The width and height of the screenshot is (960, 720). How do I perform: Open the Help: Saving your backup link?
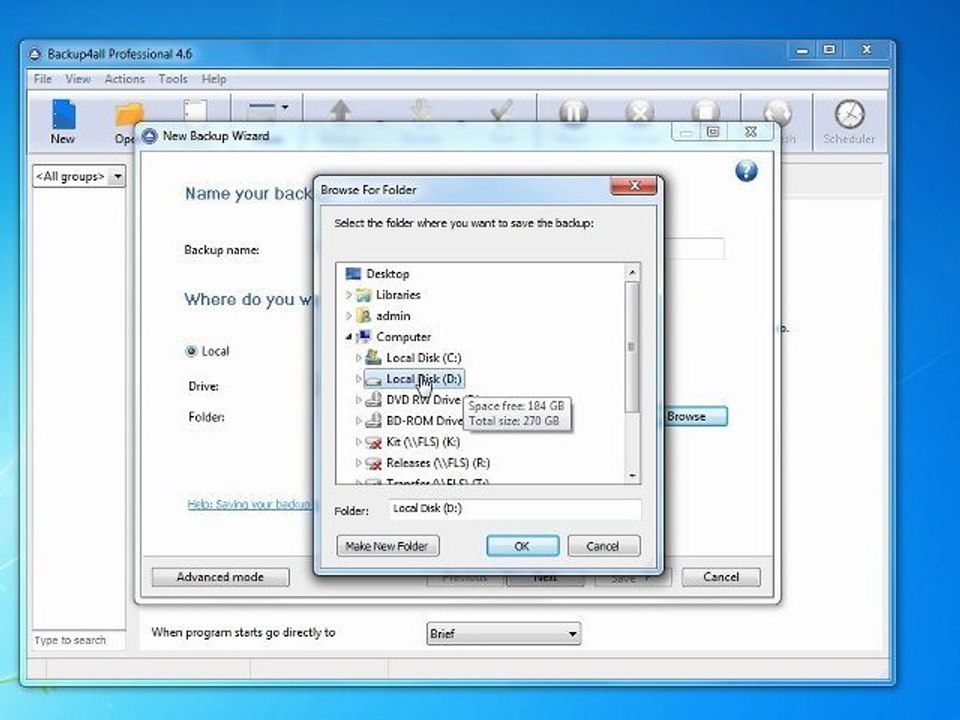click(x=250, y=504)
